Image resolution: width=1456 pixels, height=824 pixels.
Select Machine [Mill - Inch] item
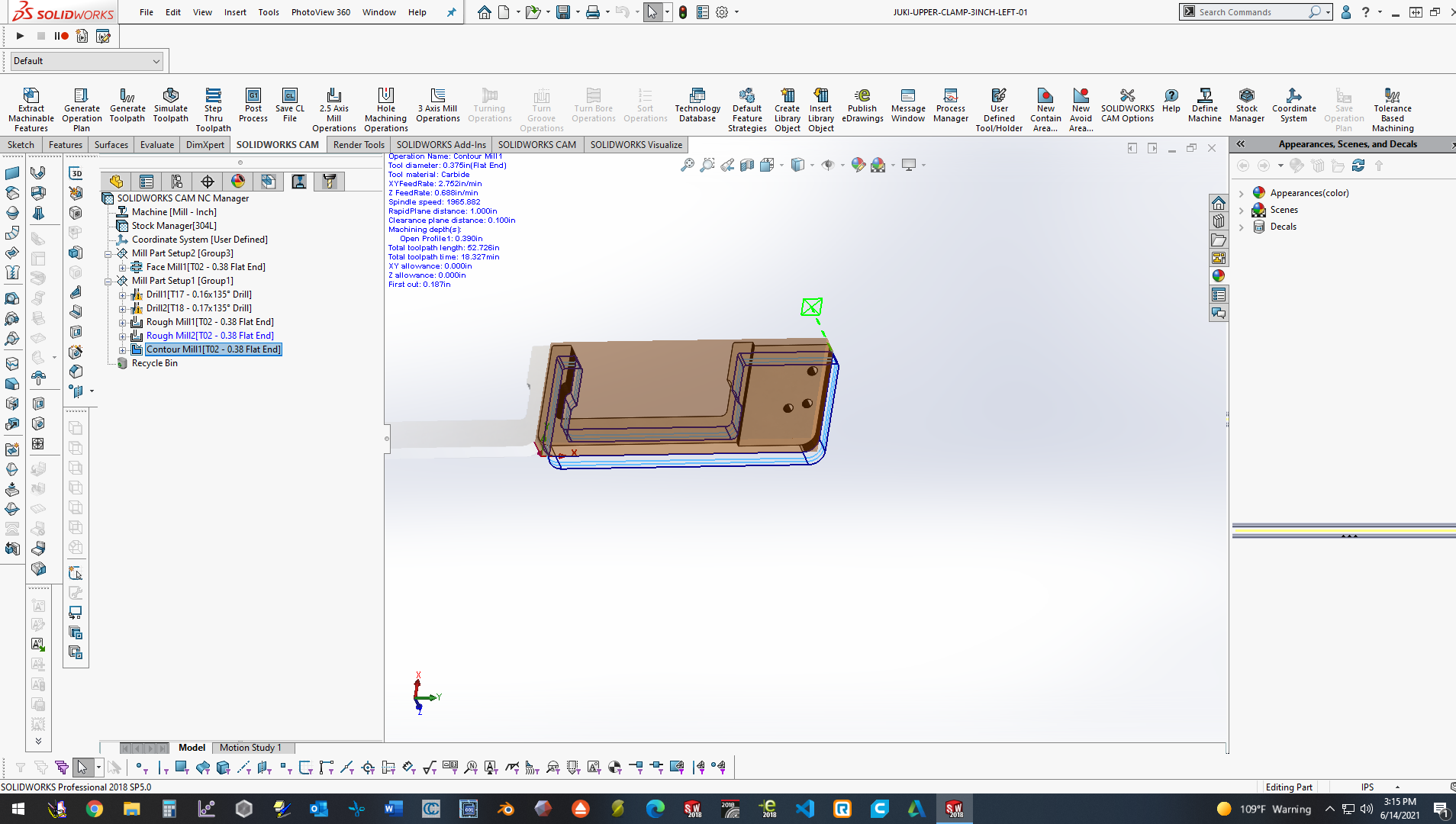[x=174, y=212]
